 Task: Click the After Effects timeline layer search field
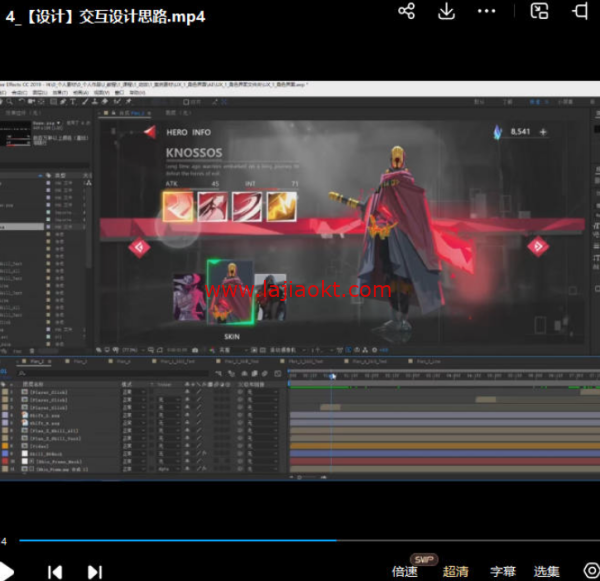coord(113,373)
